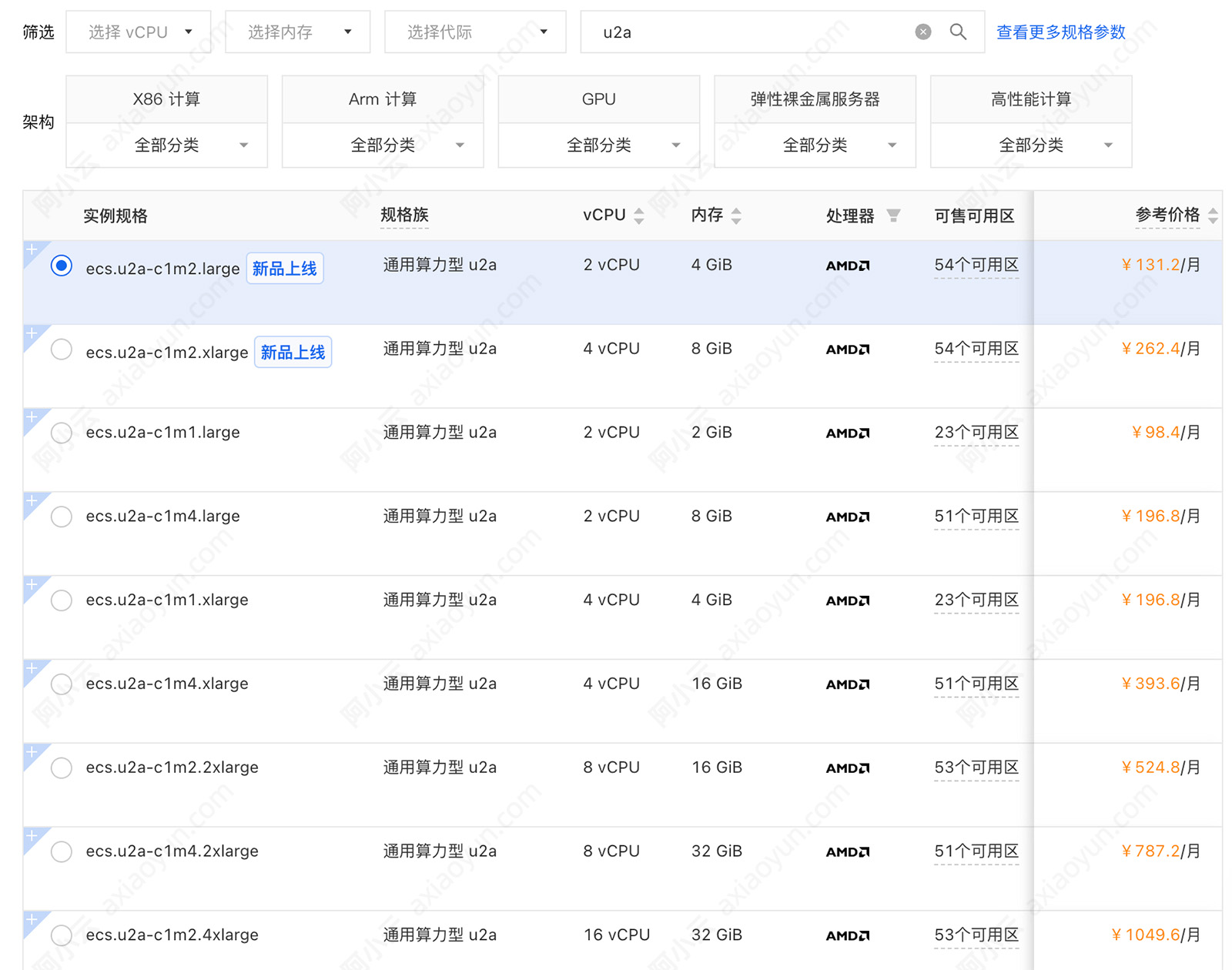
Task: Expand 全部分类 under Arm 计算
Action: pyautogui.click(x=383, y=145)
